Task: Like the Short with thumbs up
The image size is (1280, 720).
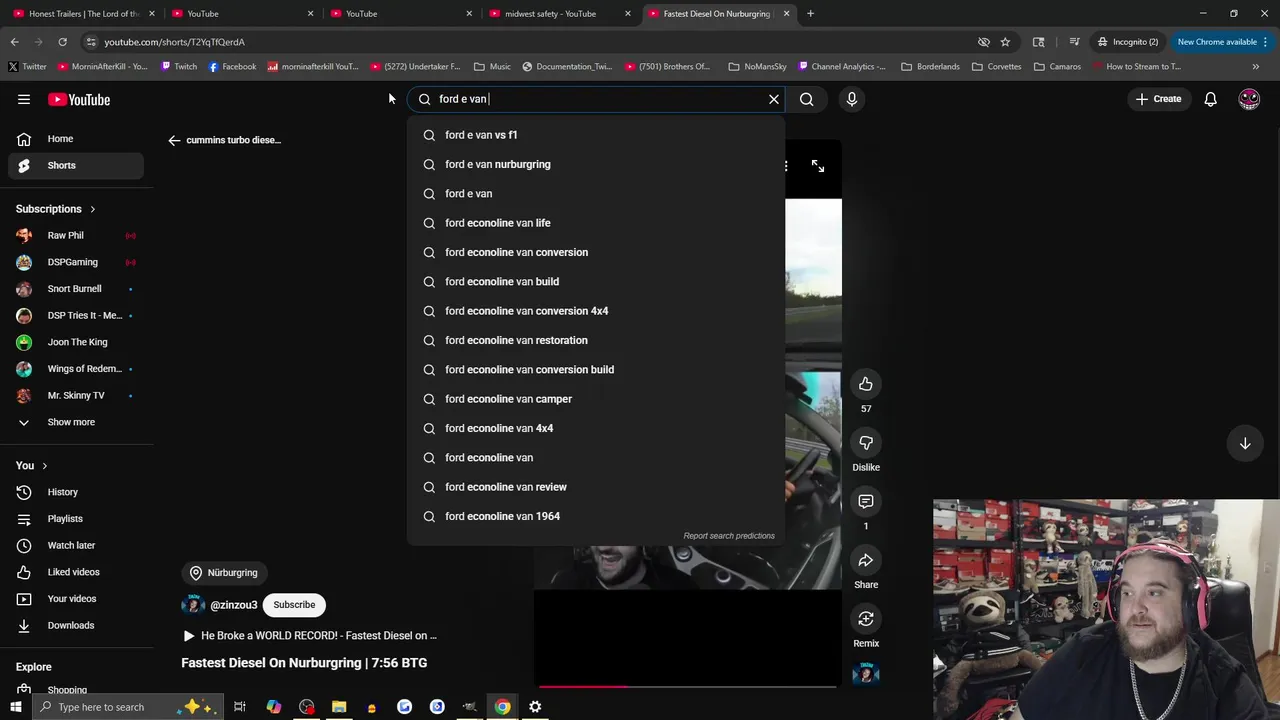Action: pyautogui.click(x=866, y=384)
